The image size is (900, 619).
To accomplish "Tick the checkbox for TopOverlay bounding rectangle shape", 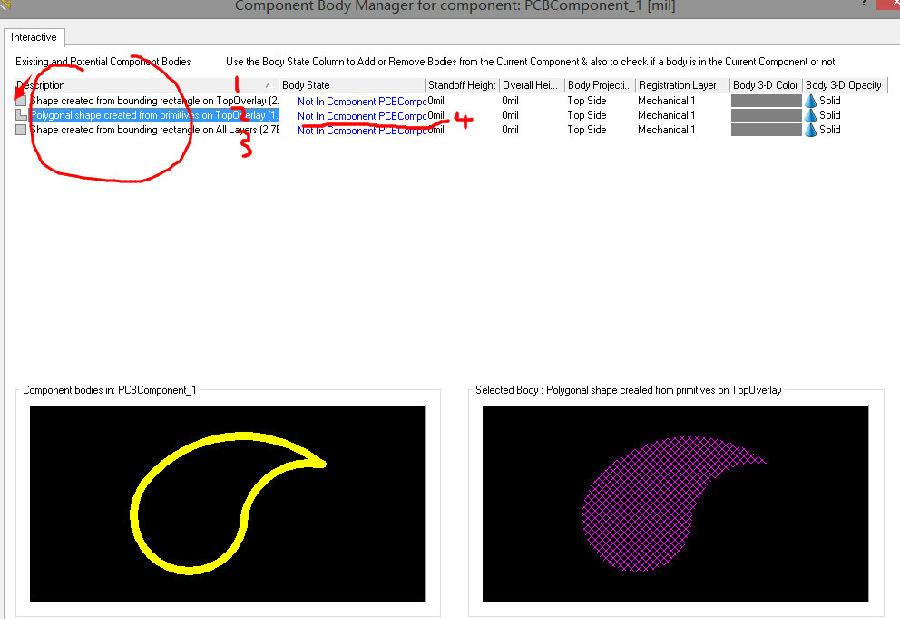I will click(x=20, y=101).
